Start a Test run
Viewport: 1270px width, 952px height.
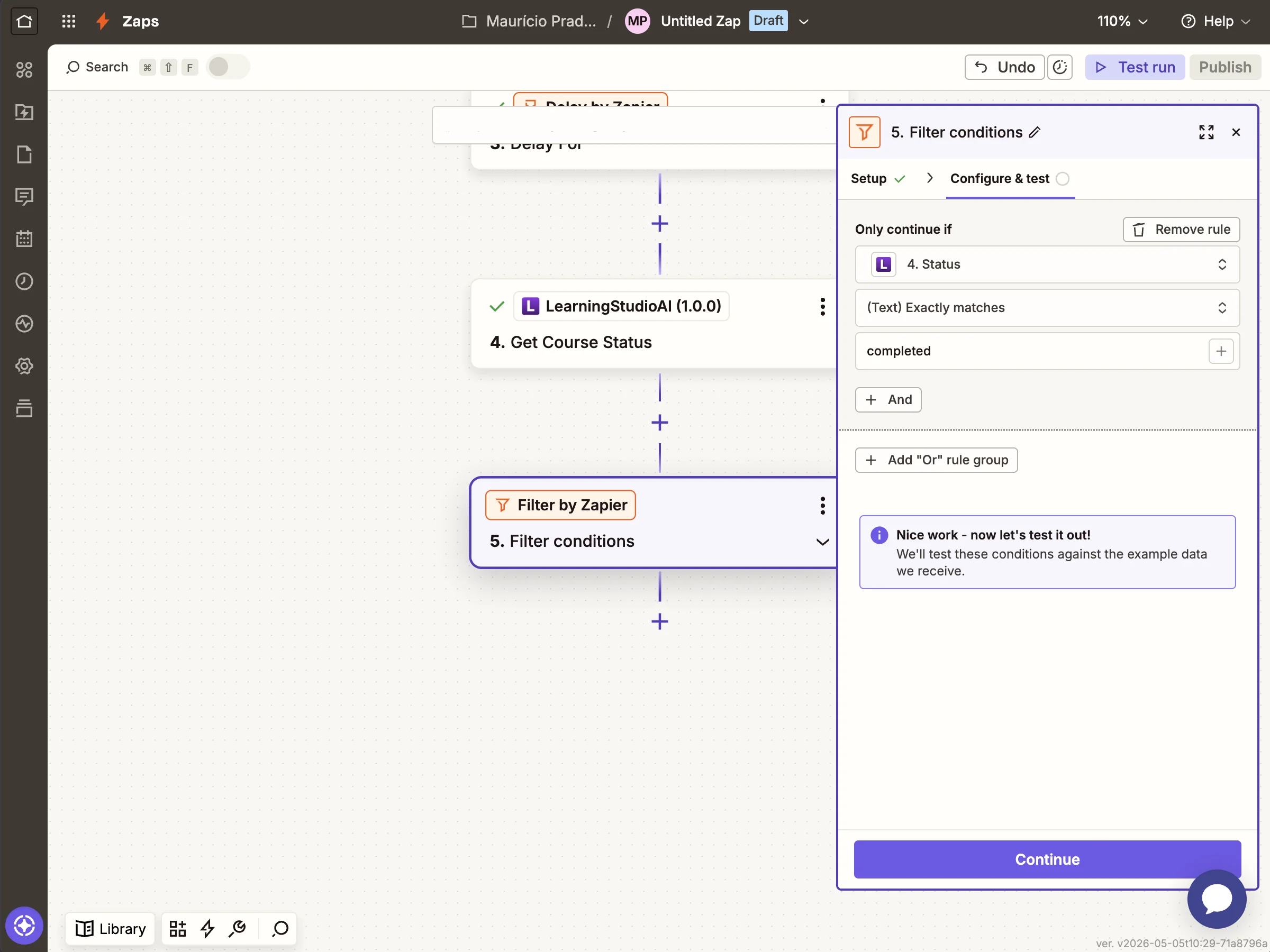click(1135, 67)
